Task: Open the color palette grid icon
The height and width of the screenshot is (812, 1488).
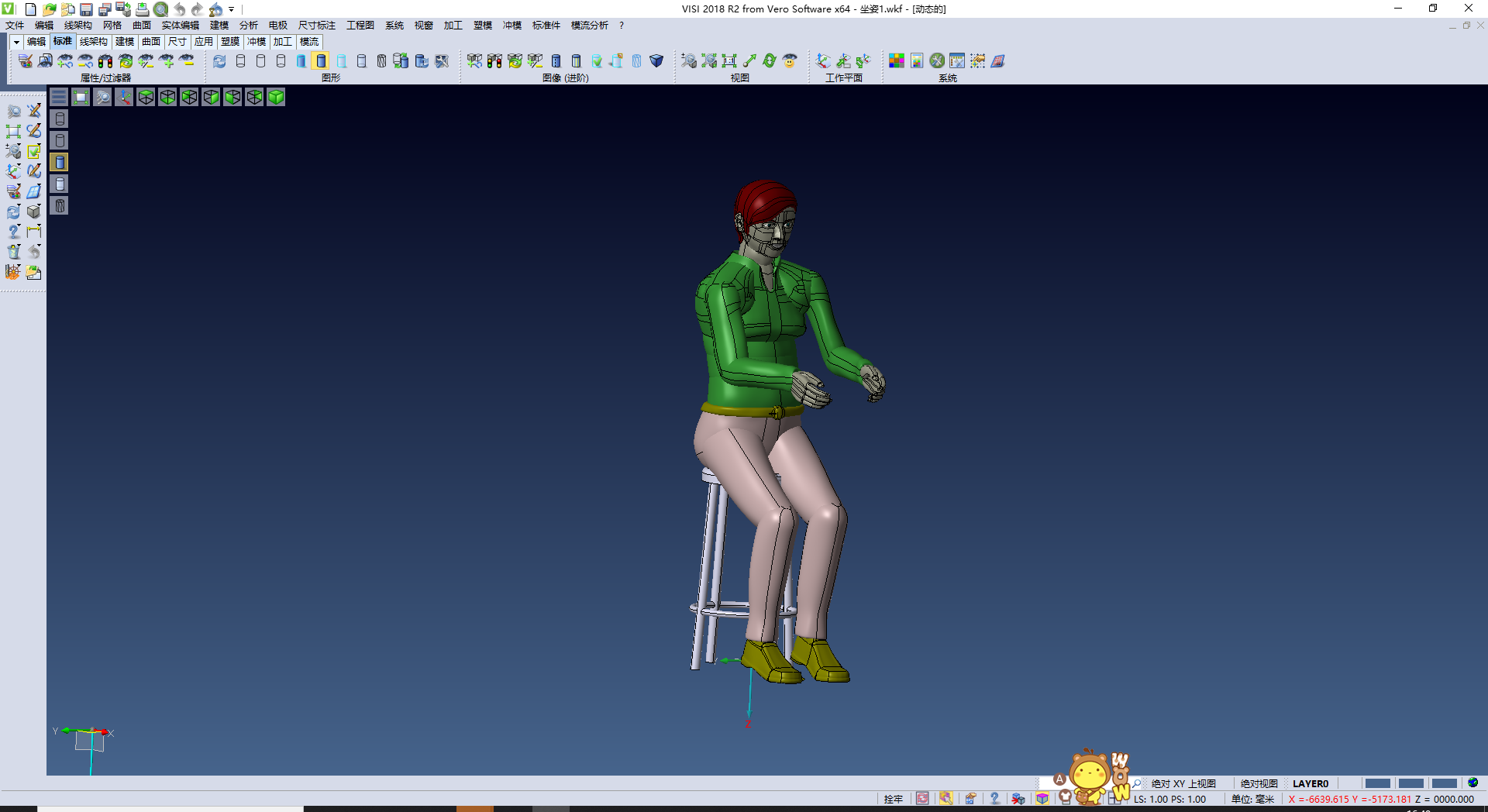Action: pyautogui.click(x=897, y=61)
